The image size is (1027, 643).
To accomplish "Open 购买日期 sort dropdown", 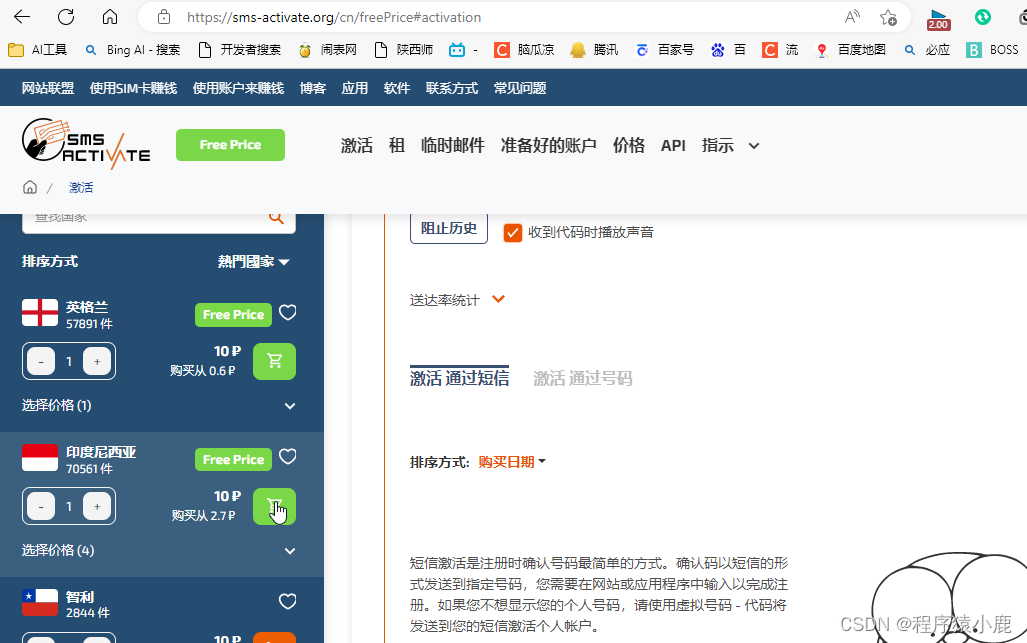I will [512, 462].
